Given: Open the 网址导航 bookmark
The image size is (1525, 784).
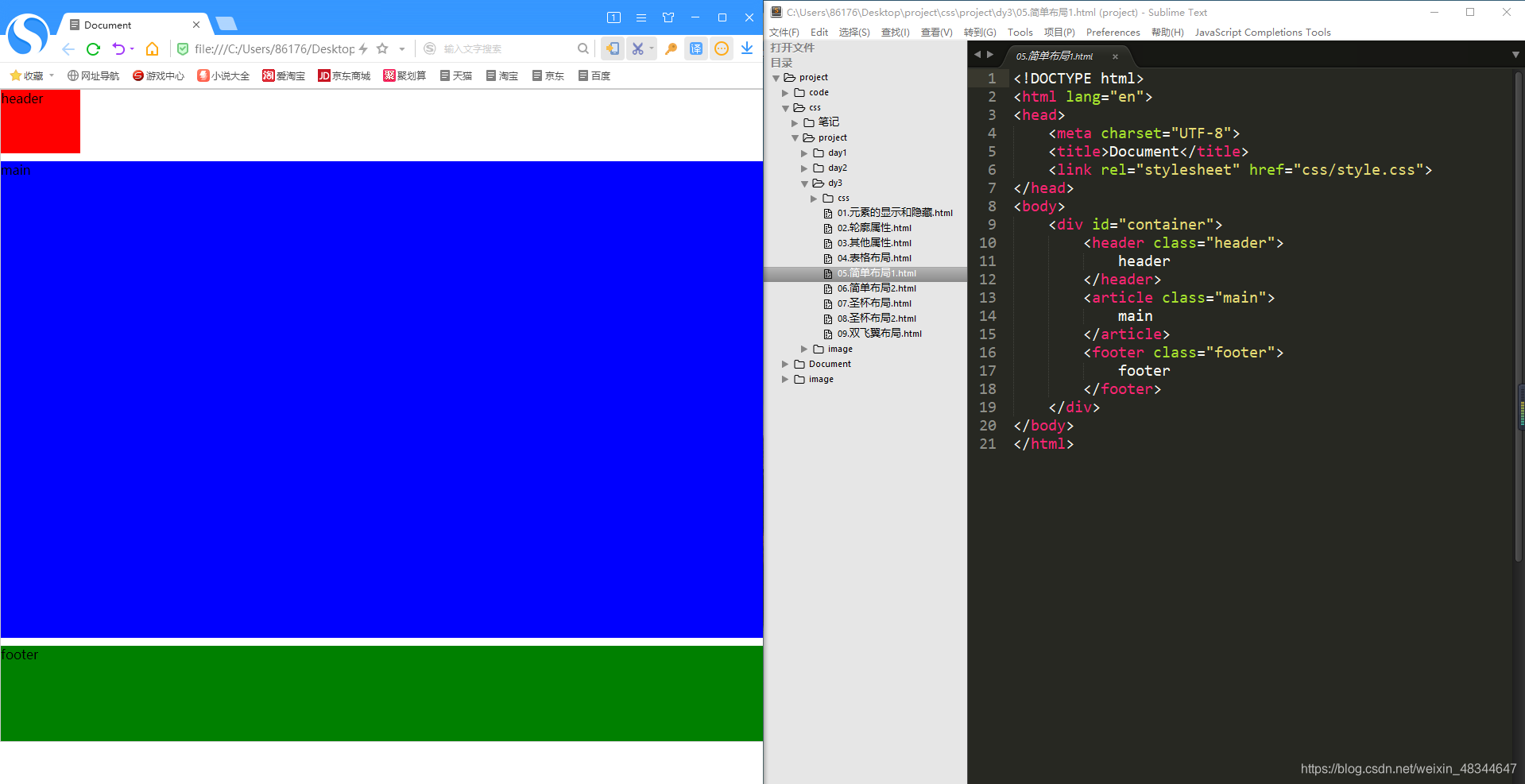Looking at the screenshot, I should click(x=93, y=75).
